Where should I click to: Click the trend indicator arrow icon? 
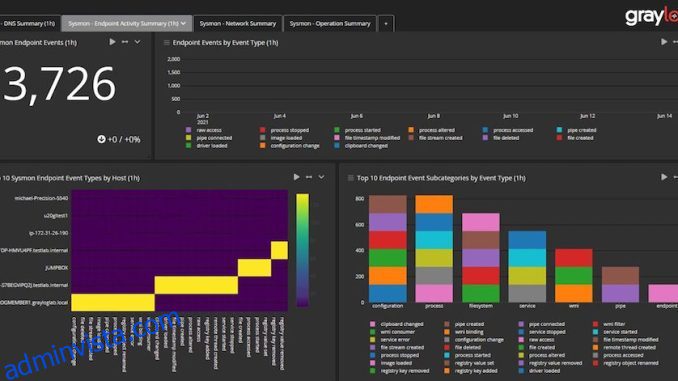click(101, 139)
